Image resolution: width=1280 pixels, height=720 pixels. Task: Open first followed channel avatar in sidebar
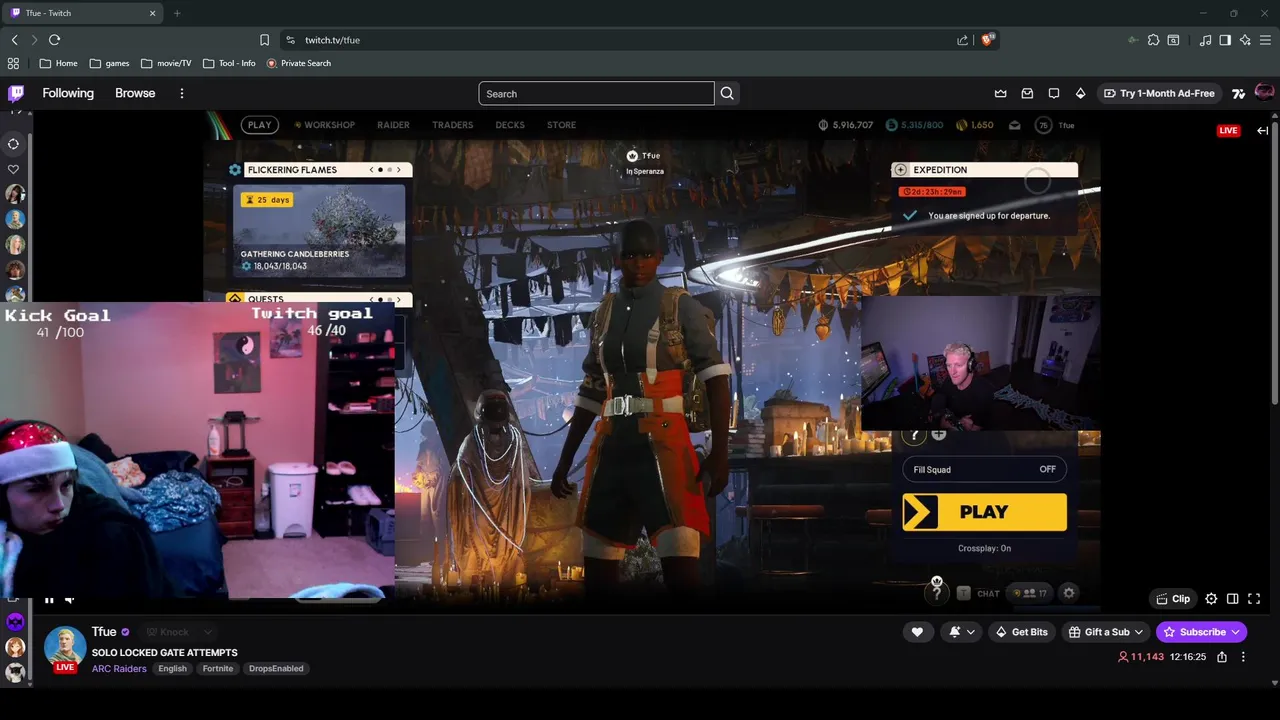pos(15,194)
